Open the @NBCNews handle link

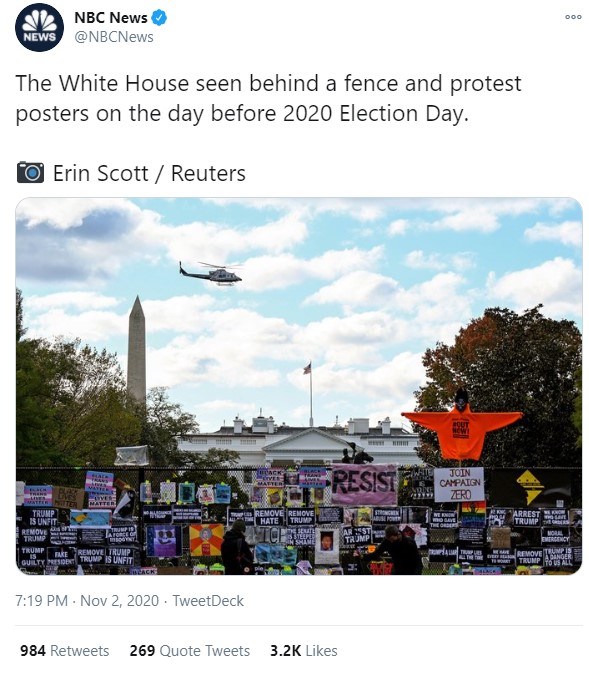(114, 37)
